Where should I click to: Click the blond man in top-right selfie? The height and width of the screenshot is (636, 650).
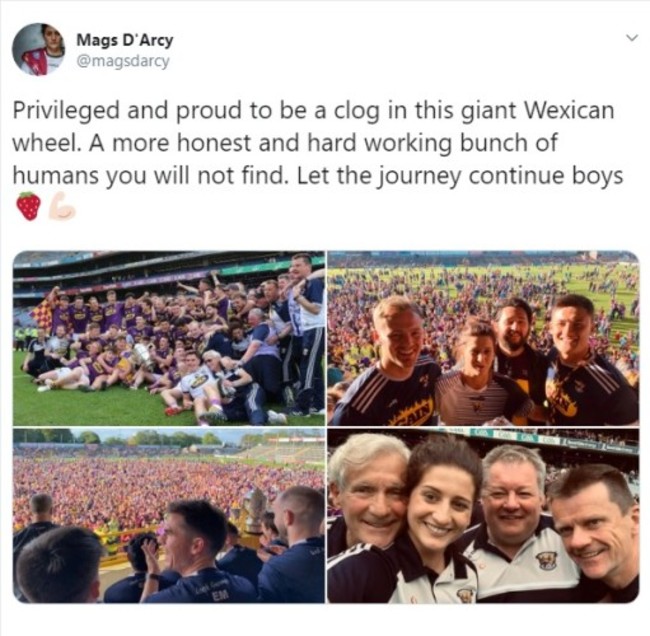(x=397, y=332)
